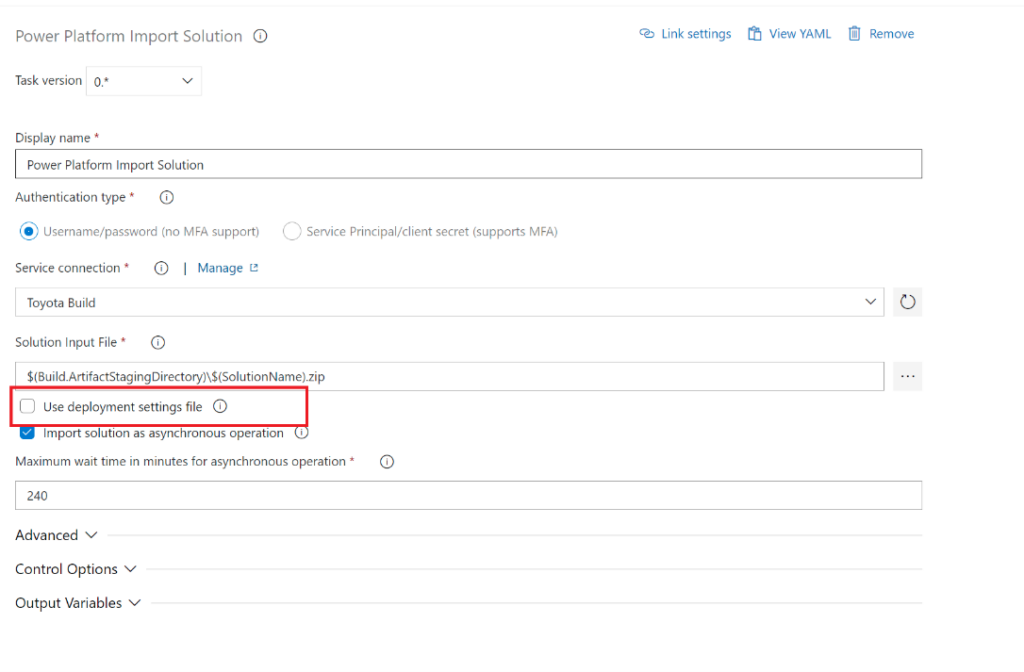Open the Task version dropdown
This screenshot has height=672, width=1024.
[144, 82]
